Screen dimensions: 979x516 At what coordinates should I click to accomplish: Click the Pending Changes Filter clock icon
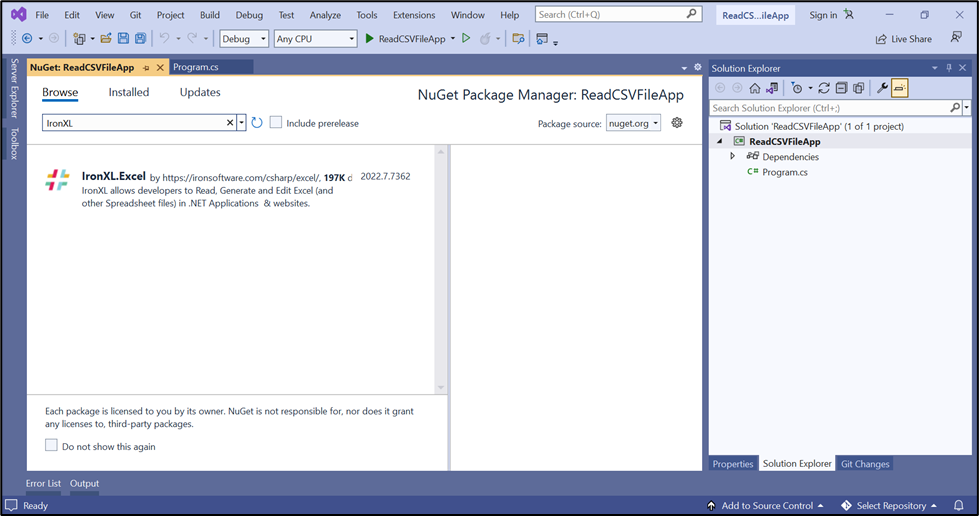click(797, 88)
